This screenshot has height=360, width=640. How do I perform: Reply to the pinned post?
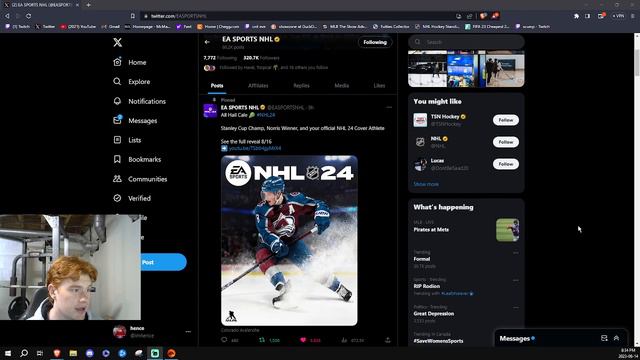(224, 340)
